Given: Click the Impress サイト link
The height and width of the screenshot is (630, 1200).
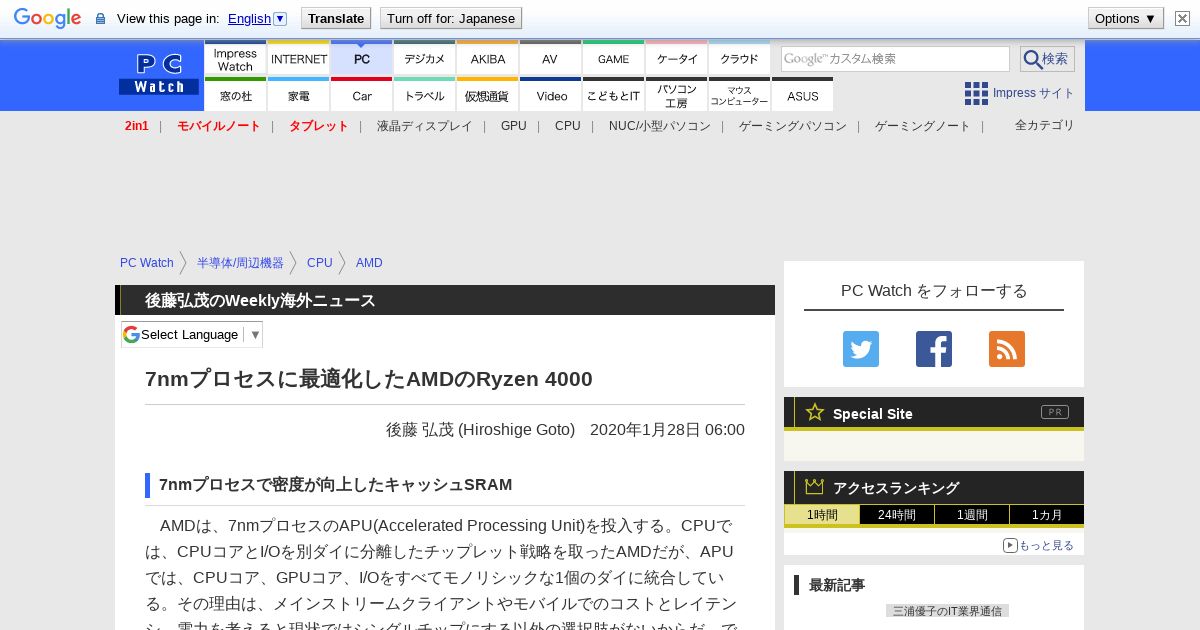Looking at the screenshot, I should (x=1033, y=93).
